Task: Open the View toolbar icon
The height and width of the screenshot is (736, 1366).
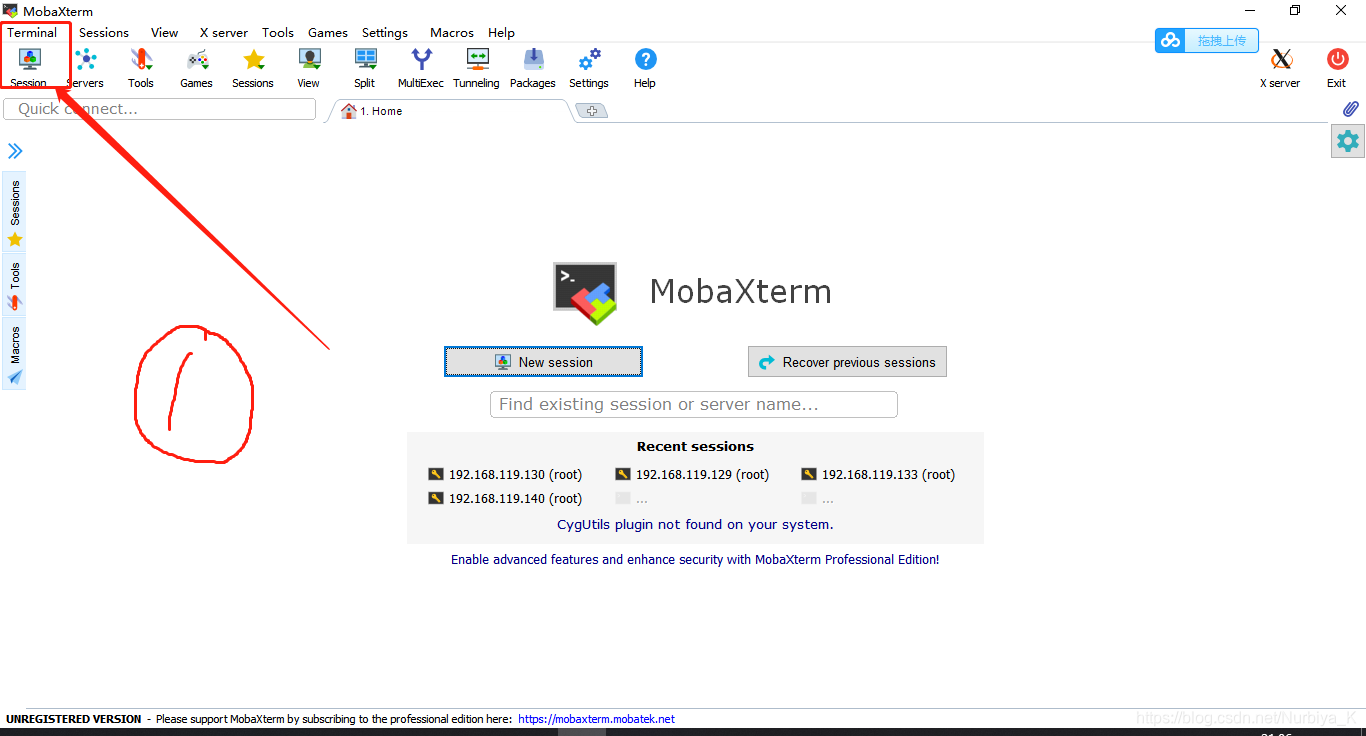Action: 309,67
